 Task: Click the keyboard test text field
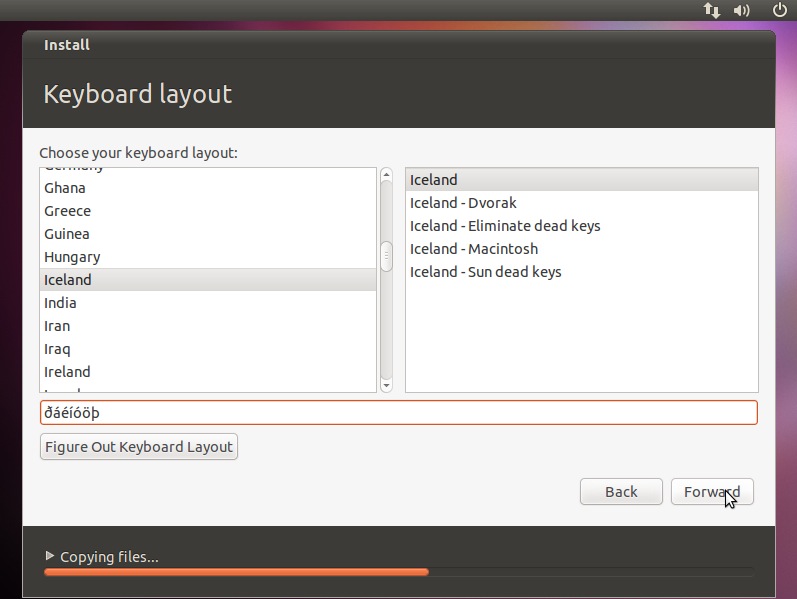coord(398,412)
